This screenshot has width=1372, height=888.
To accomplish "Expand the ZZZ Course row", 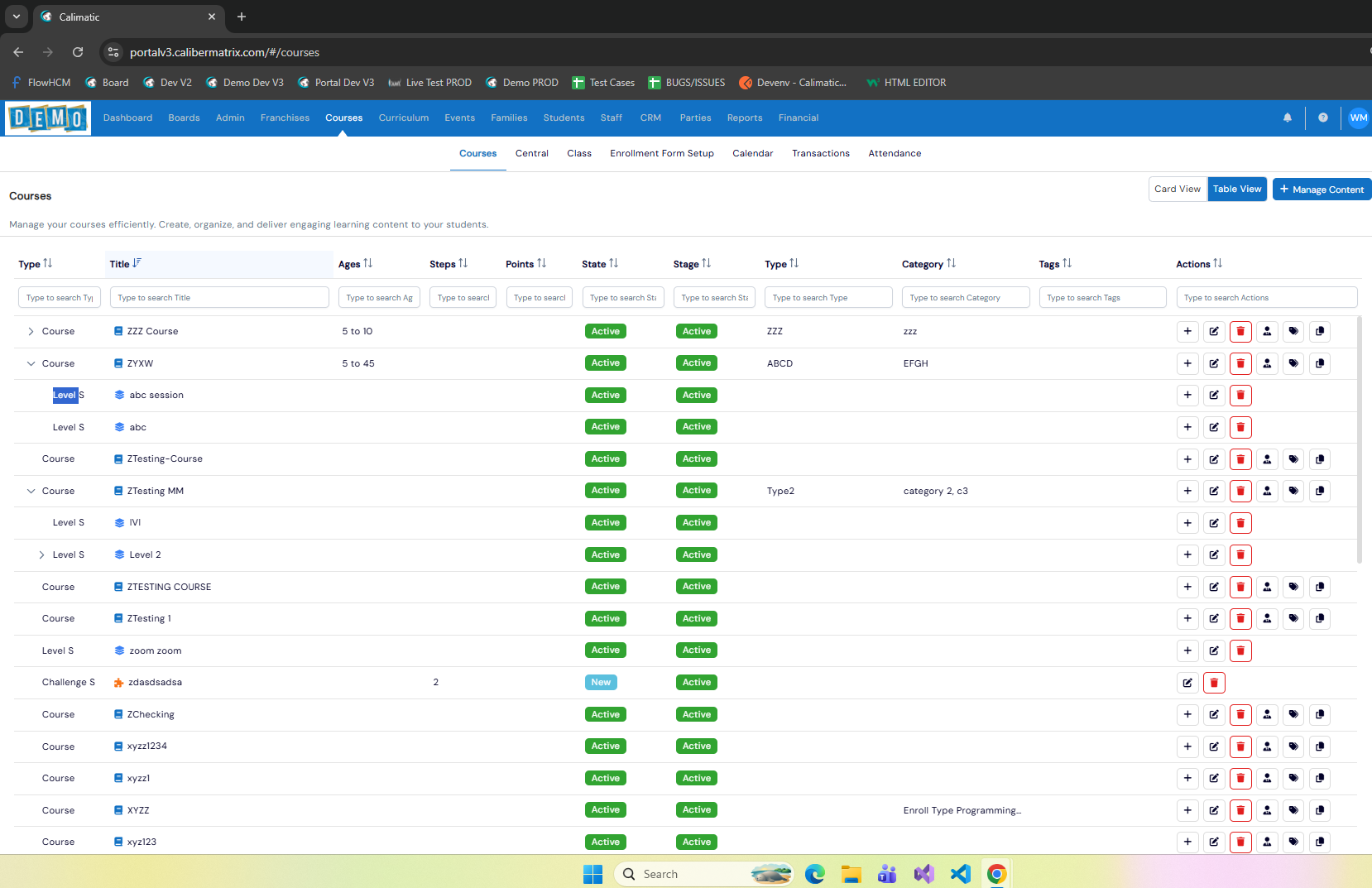I will pyautogui.click(x=31, y=332).
